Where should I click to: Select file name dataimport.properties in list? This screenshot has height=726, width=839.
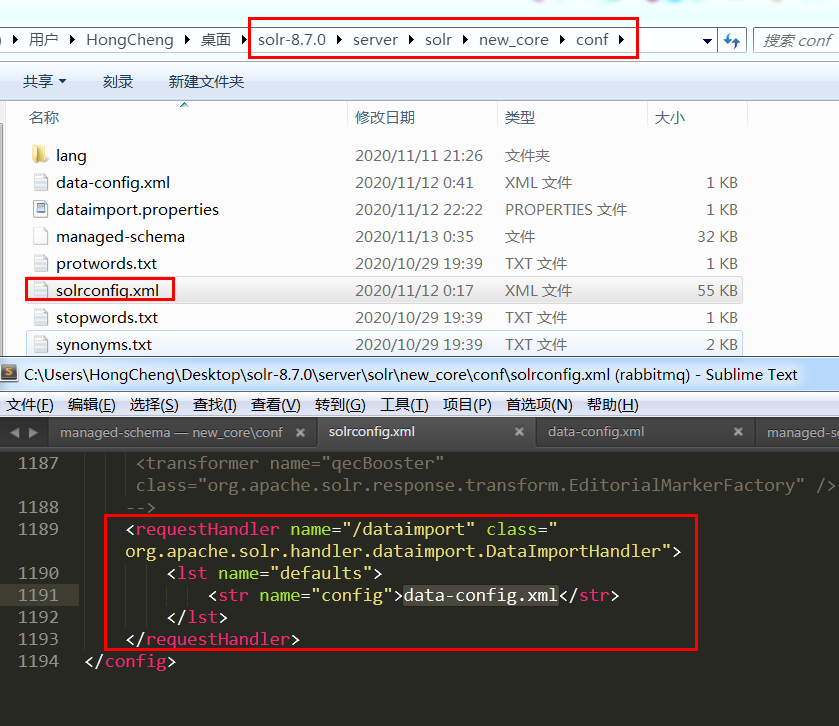pyautogui.click(x=138, y=209)
